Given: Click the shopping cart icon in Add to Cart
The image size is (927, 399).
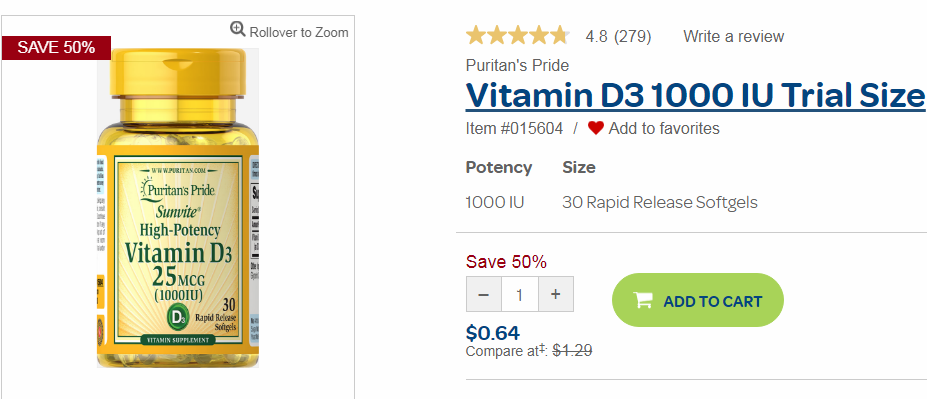Looking at the screenshot, I should pos(643,300).
